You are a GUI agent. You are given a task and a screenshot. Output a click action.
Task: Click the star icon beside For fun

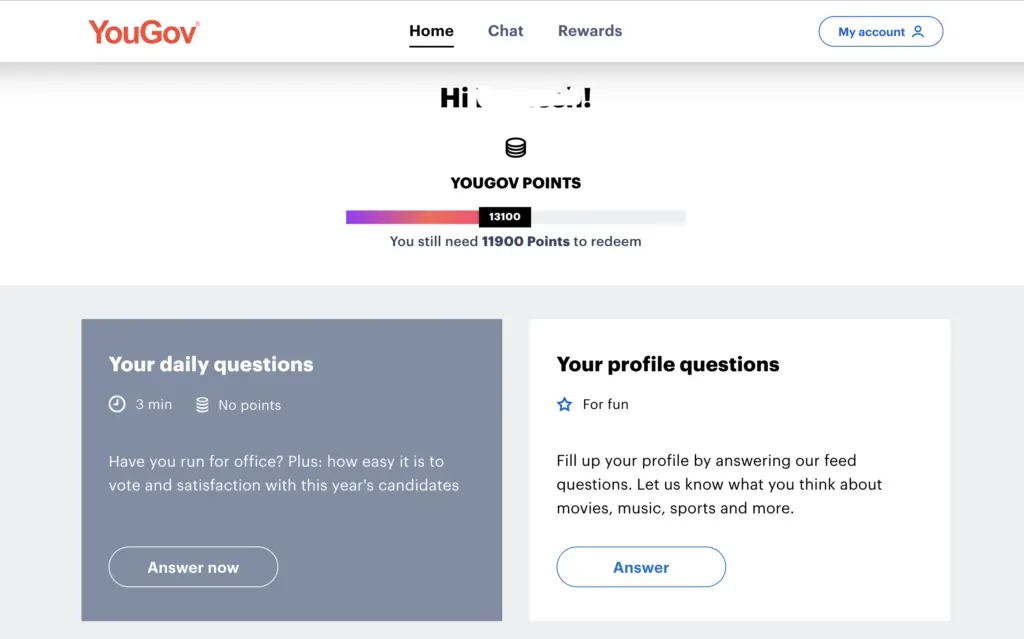point(564,404)
